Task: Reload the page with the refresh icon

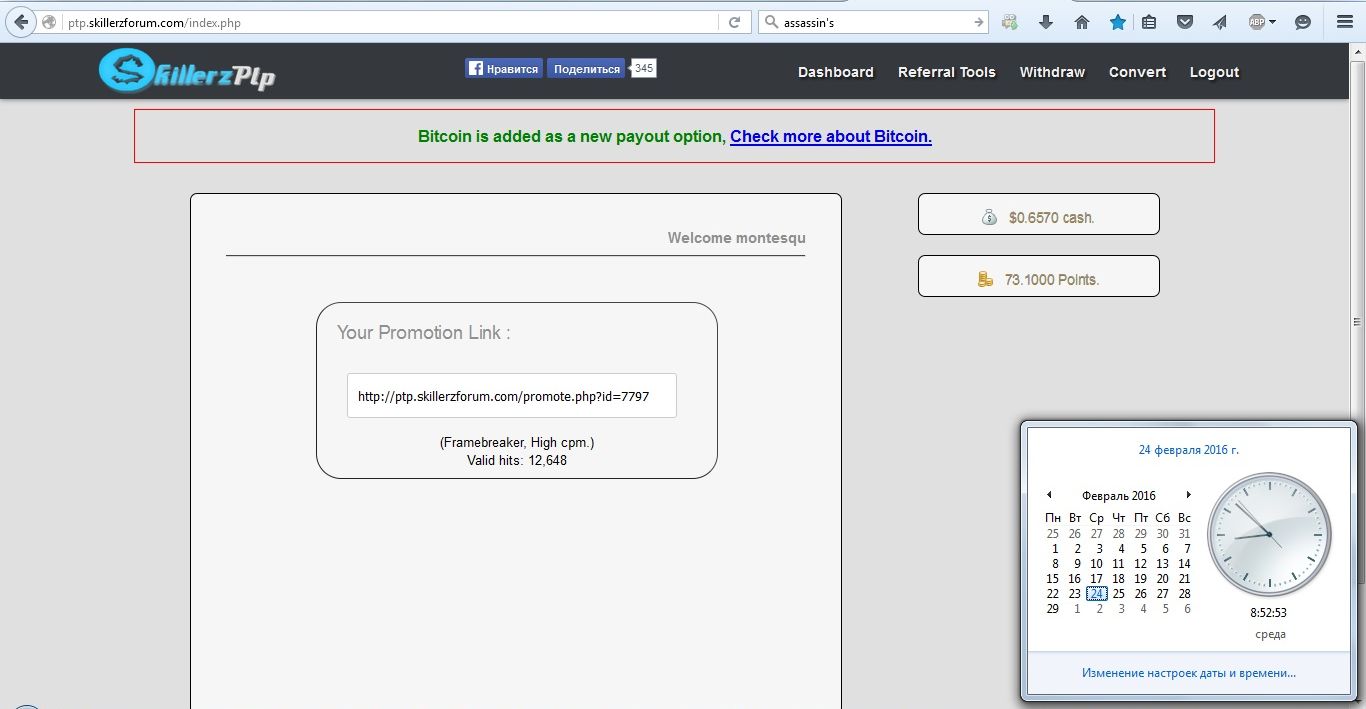Action: tap(734, 22)
